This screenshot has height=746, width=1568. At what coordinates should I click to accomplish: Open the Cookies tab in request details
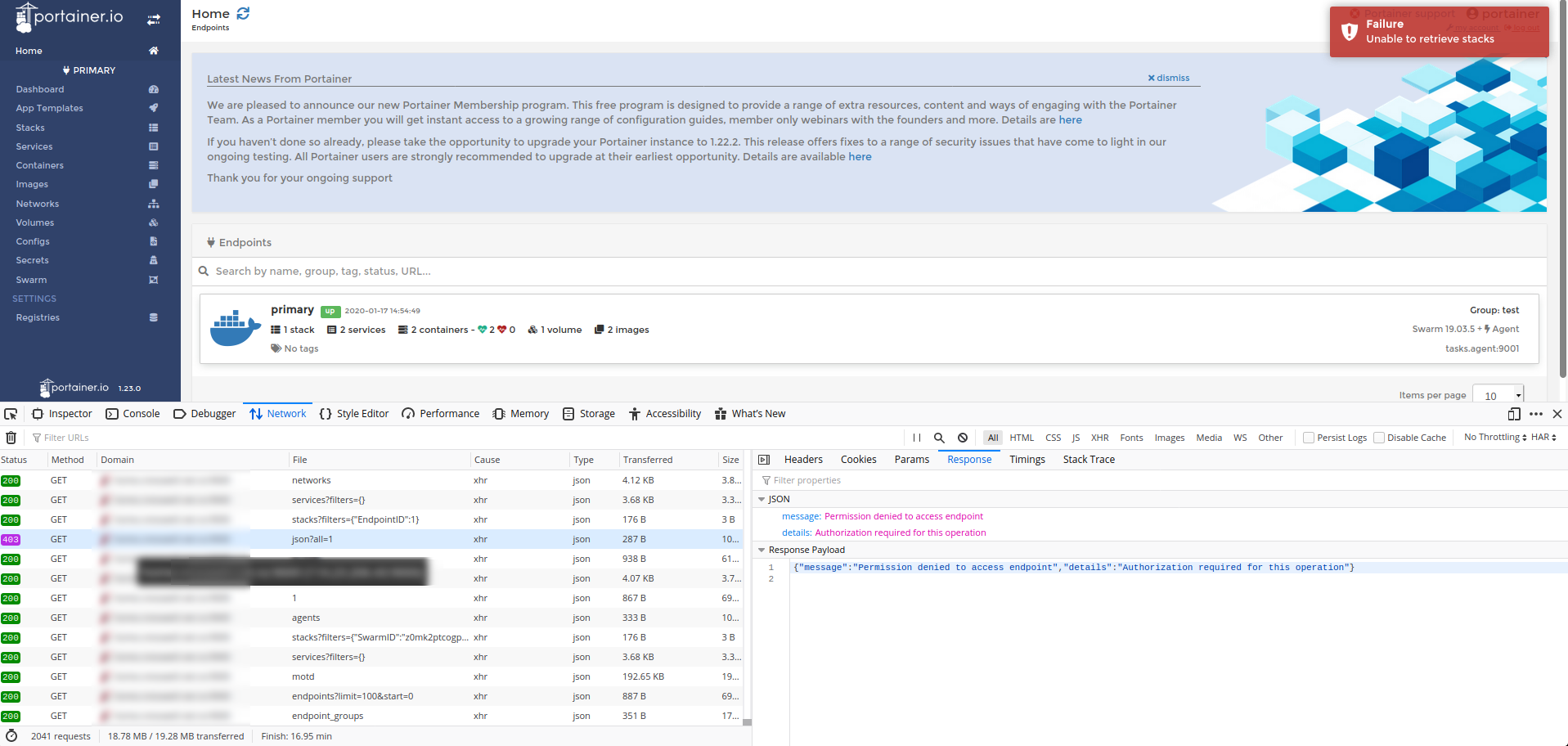click(x=858, y=459)
